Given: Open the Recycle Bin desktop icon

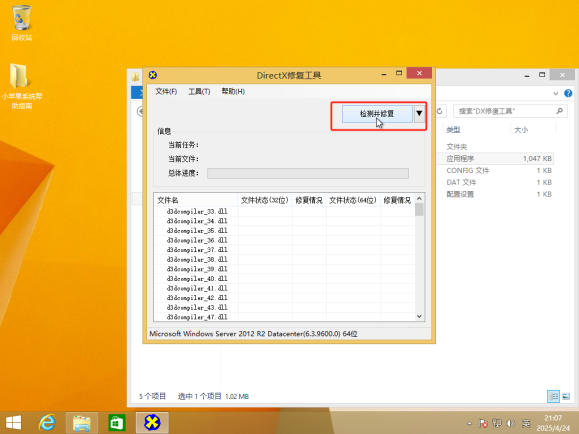Looking at the screenshot, I should 22,23.
